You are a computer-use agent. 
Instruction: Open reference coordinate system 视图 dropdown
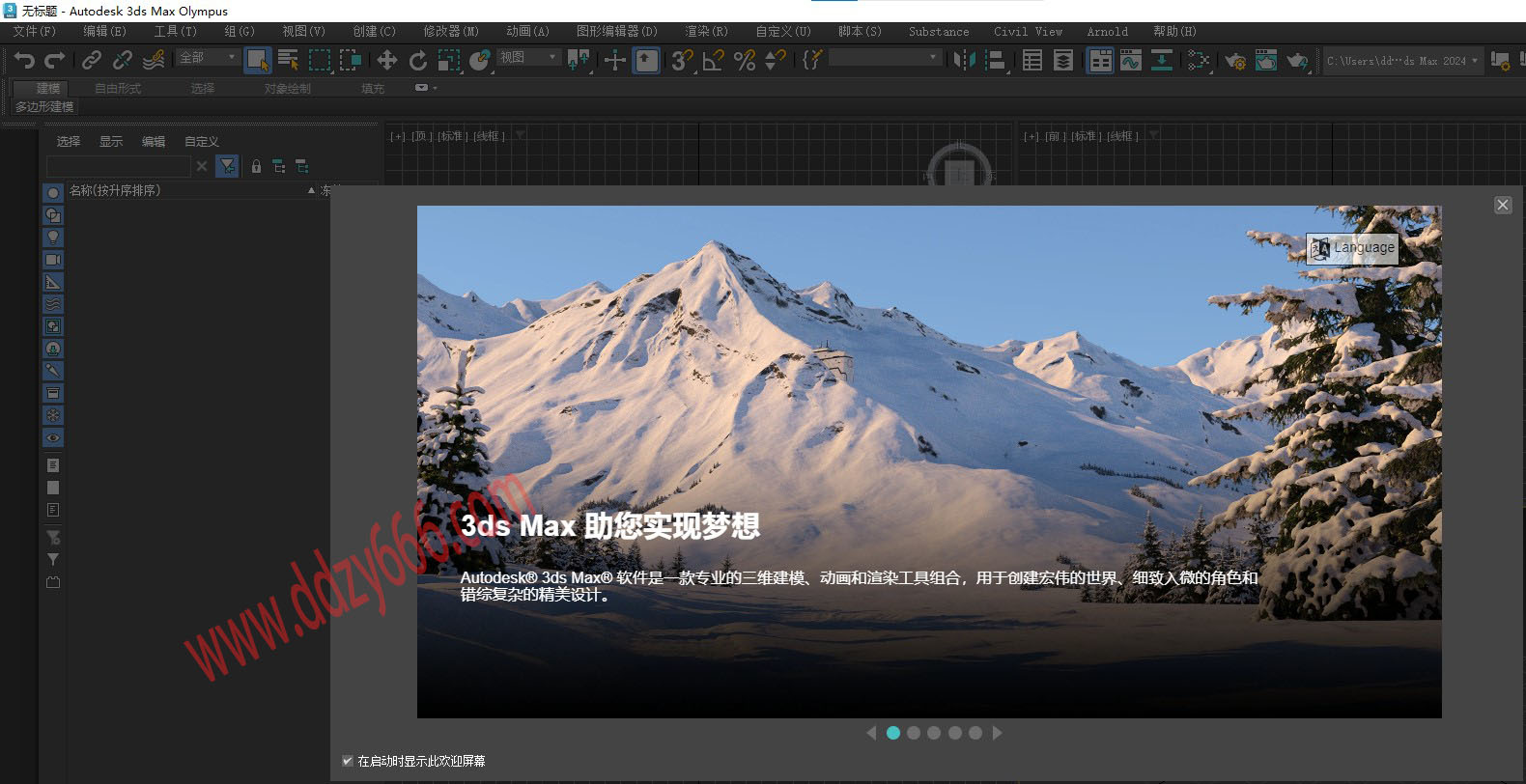(x=528, y=58)
